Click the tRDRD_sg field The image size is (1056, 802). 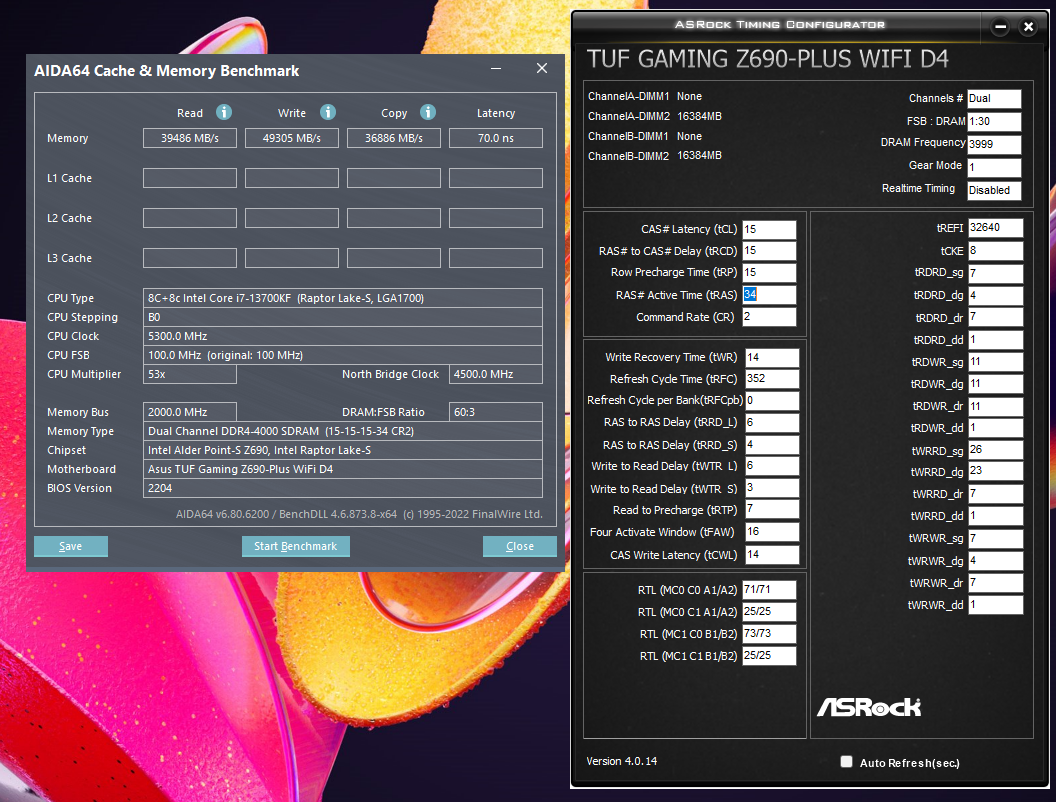pyautogui.click(x=995, y=273)
